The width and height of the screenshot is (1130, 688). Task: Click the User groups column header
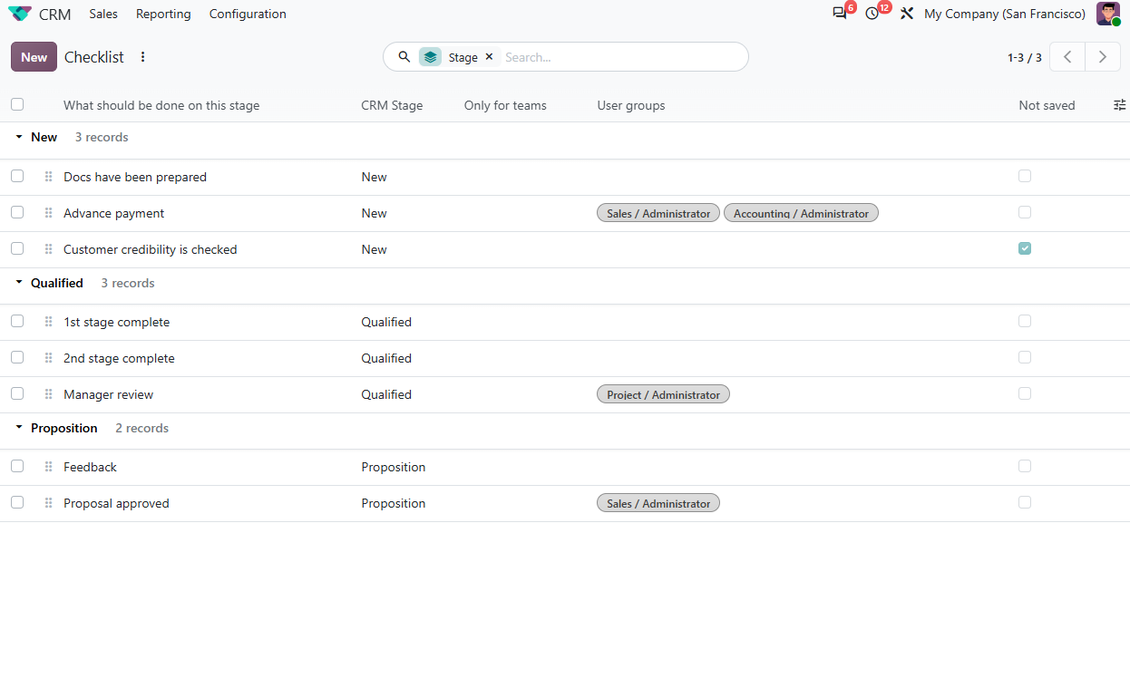[631, 105]
